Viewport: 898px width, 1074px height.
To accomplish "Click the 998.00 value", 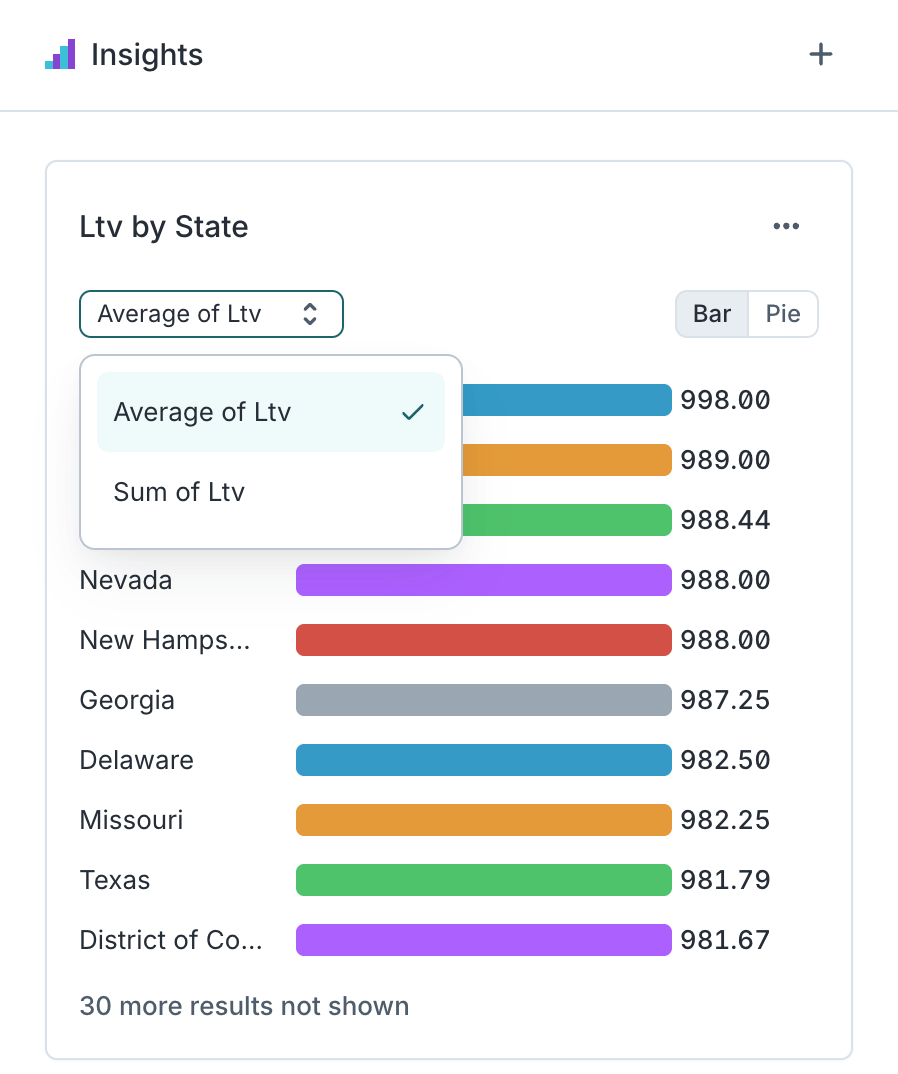I will coord(725,400).
